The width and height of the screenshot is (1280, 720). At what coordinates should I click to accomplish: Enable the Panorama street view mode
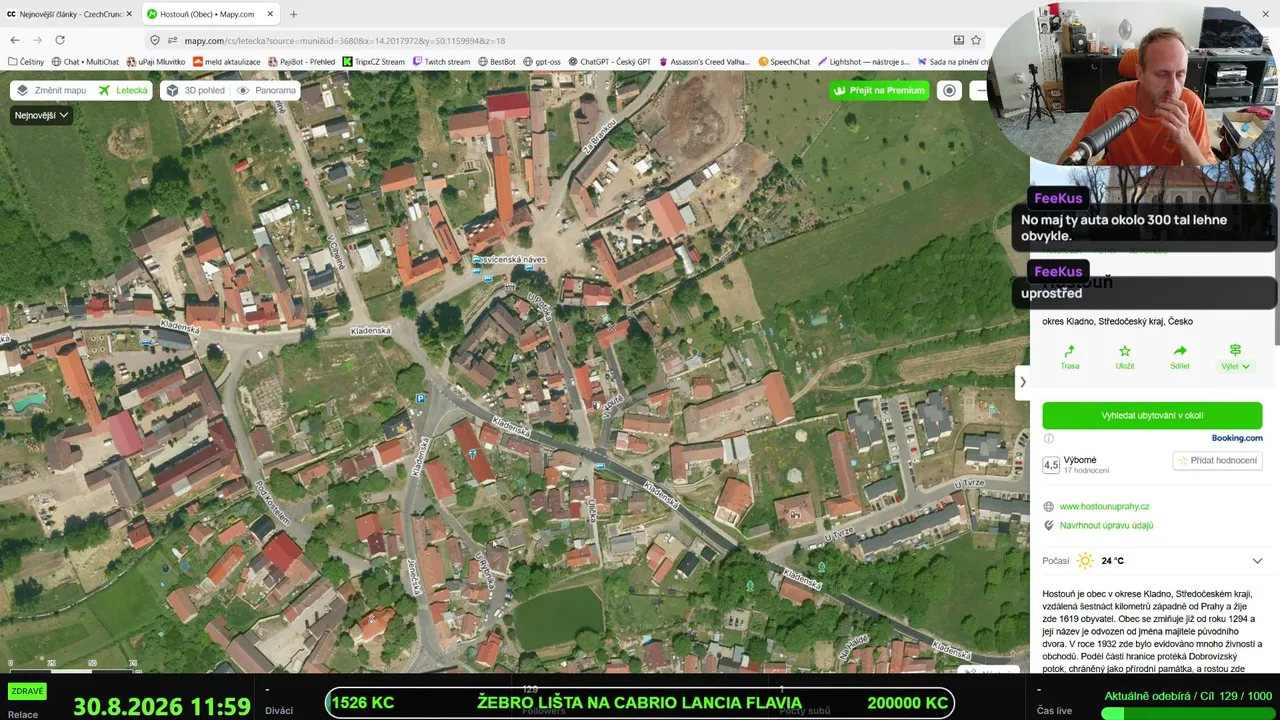coord(266,90)
